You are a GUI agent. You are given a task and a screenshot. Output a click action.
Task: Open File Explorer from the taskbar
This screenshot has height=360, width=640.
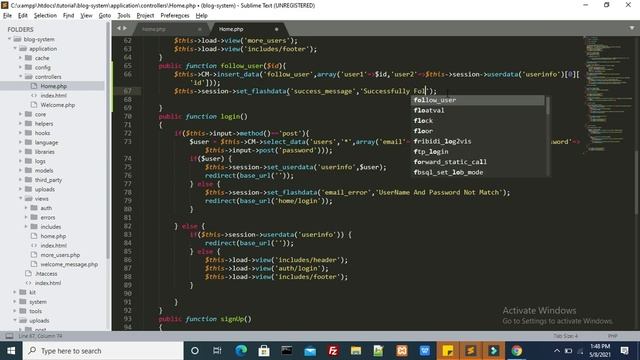tap(356, 351)
